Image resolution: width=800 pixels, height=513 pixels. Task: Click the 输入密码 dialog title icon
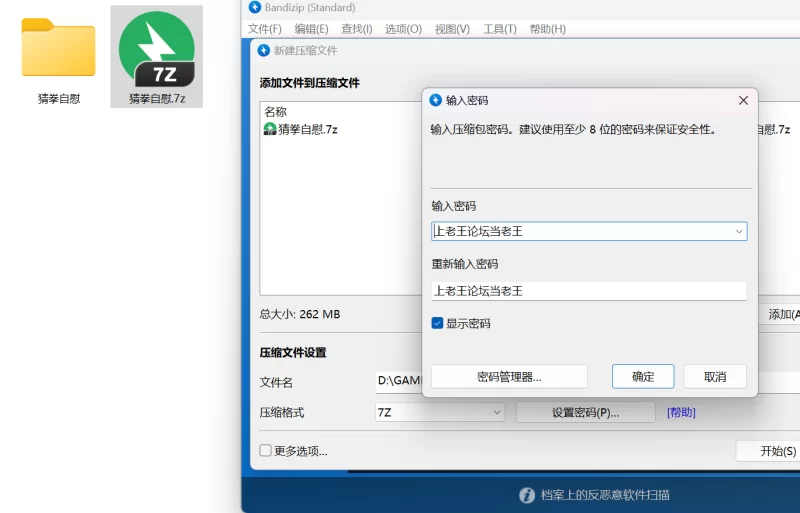436,100
